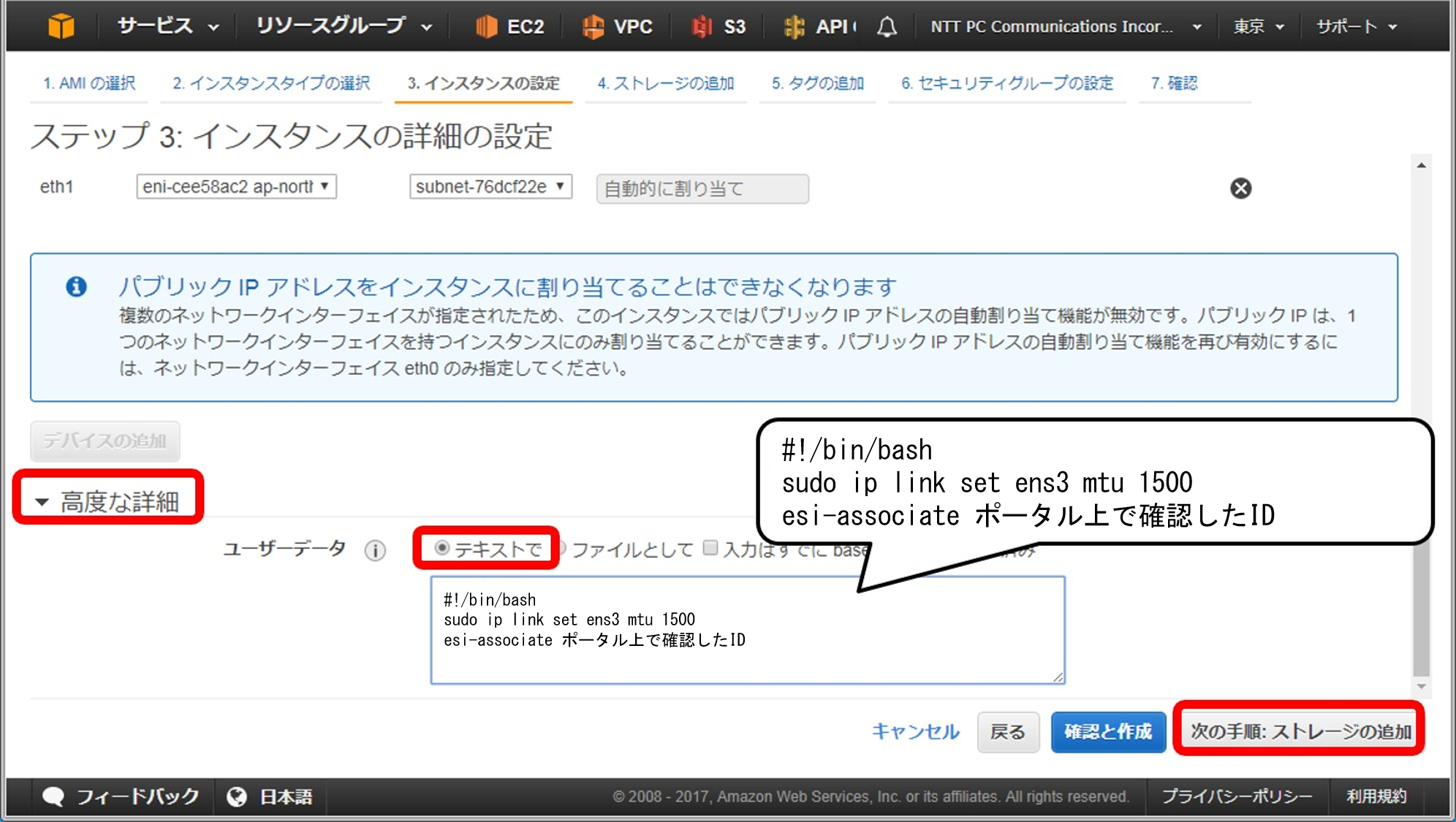Click the 戻る button
The width and height of the screenshot is (1456, 822).
pos(1008,732)
